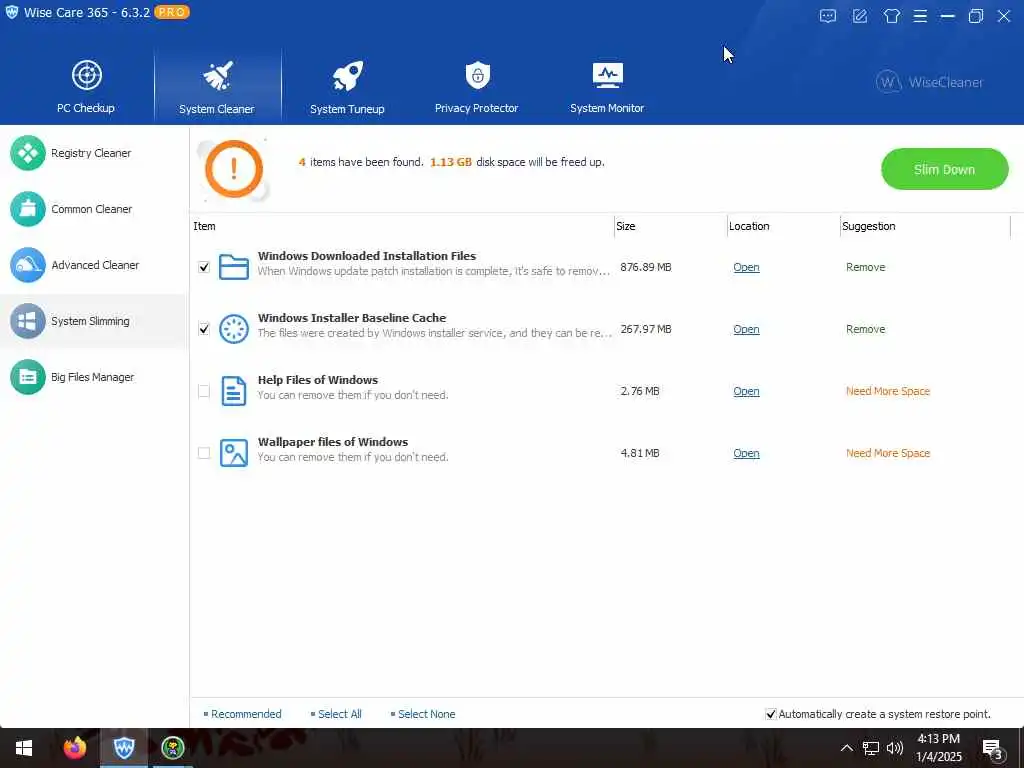
Task: Show hidden system tray icons
Action: point(846,748)
